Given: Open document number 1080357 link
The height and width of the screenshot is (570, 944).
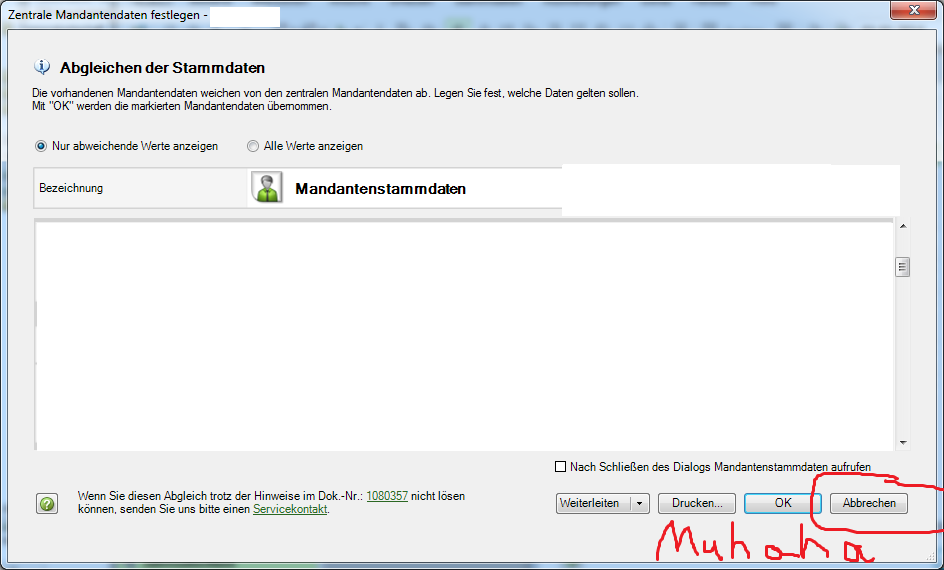Looking at the screenshot, I should pos(387,496).
